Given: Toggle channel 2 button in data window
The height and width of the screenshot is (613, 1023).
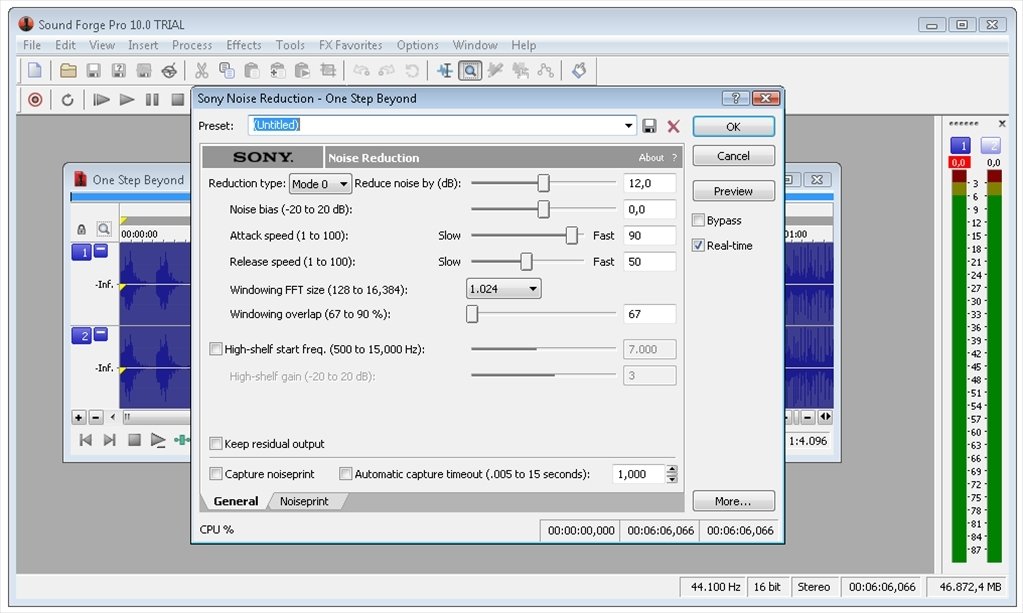Looking at the screenshot, I should (x=82, y=336).
